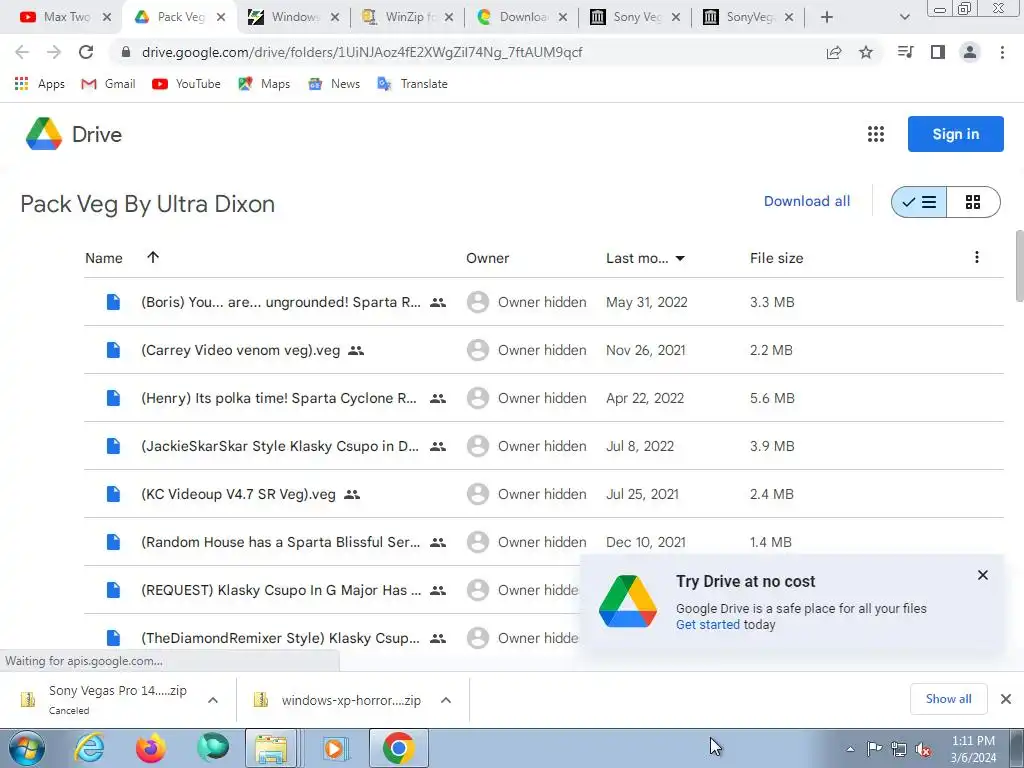The image size is (1024, 768).
Task: Click shared icon beside KC Videoup V4.7 SR Veg
Action: click(352, 494)
